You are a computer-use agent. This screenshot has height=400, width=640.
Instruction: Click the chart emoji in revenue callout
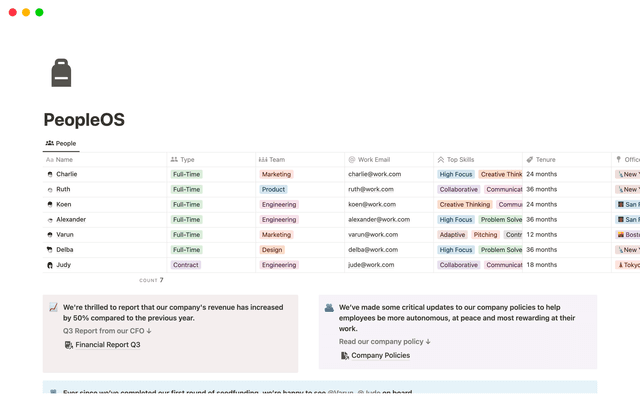pyautogui.click(x=53, y=308)
